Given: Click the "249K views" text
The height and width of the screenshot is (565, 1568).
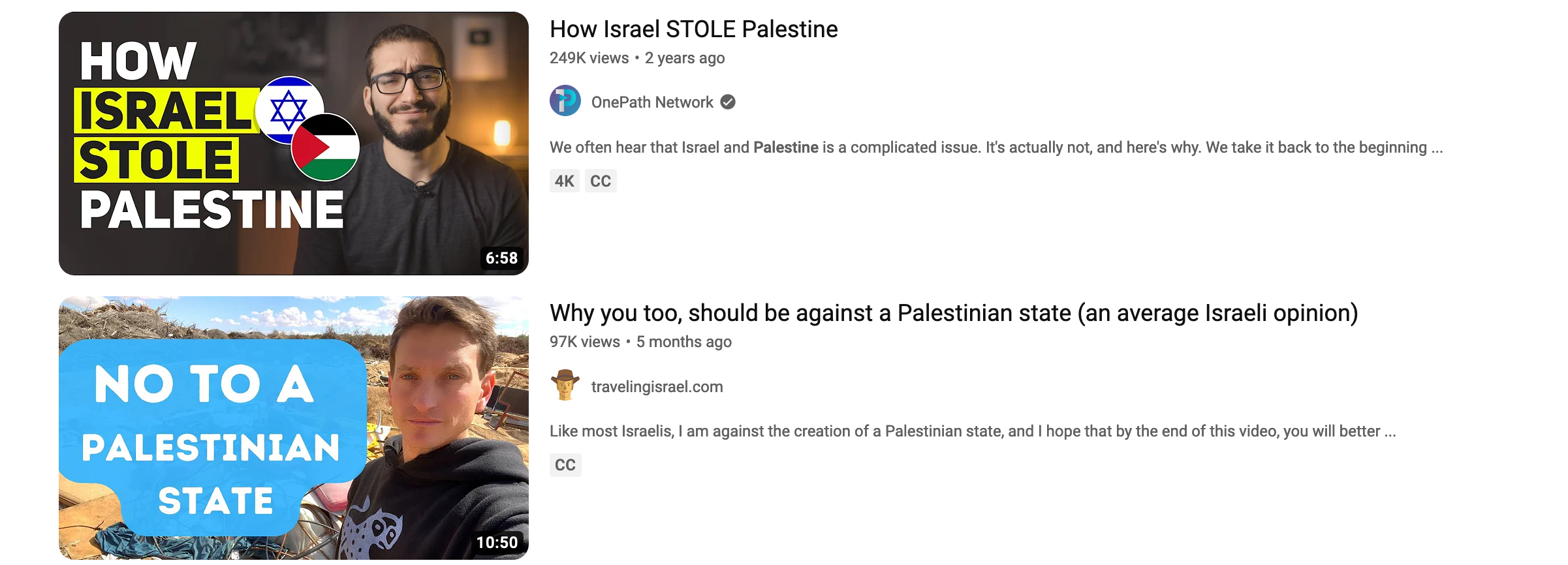Looking at the screenshot, I should click(589, 58).
